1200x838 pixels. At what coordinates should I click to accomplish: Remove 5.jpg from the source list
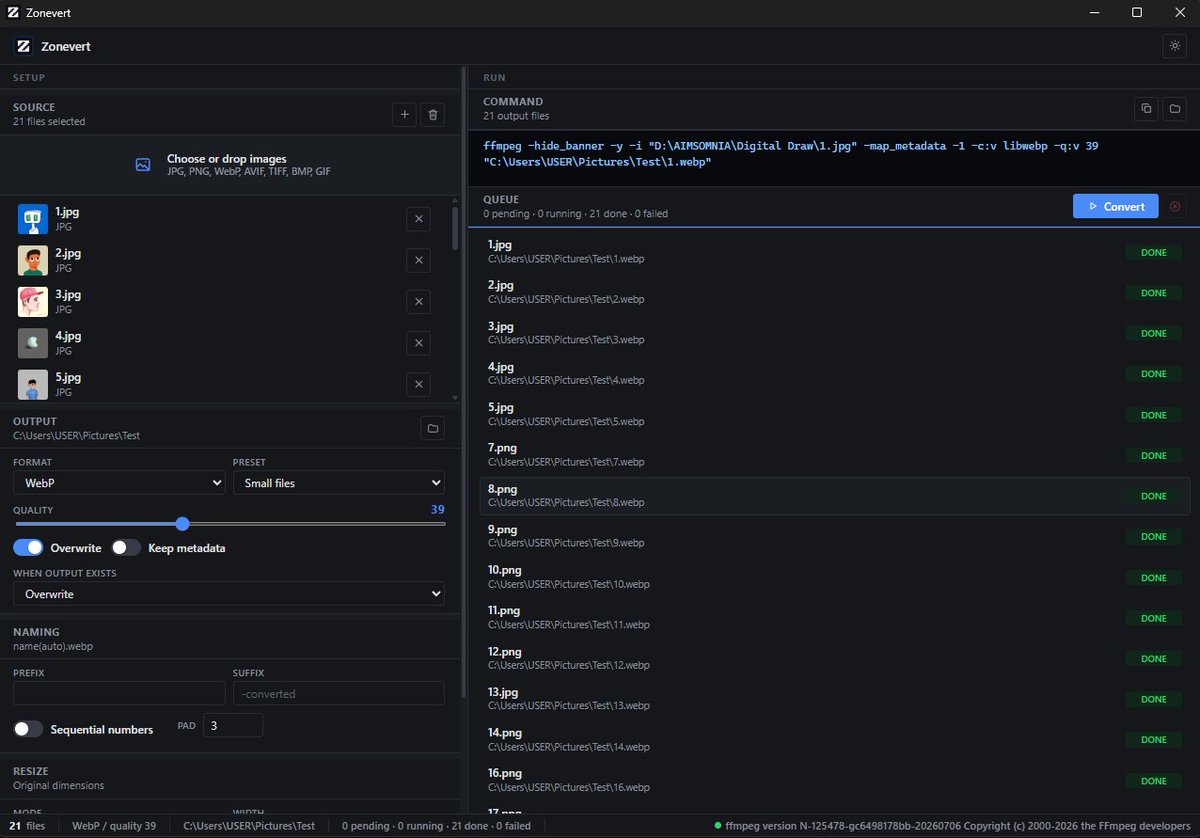click(418, 384)
